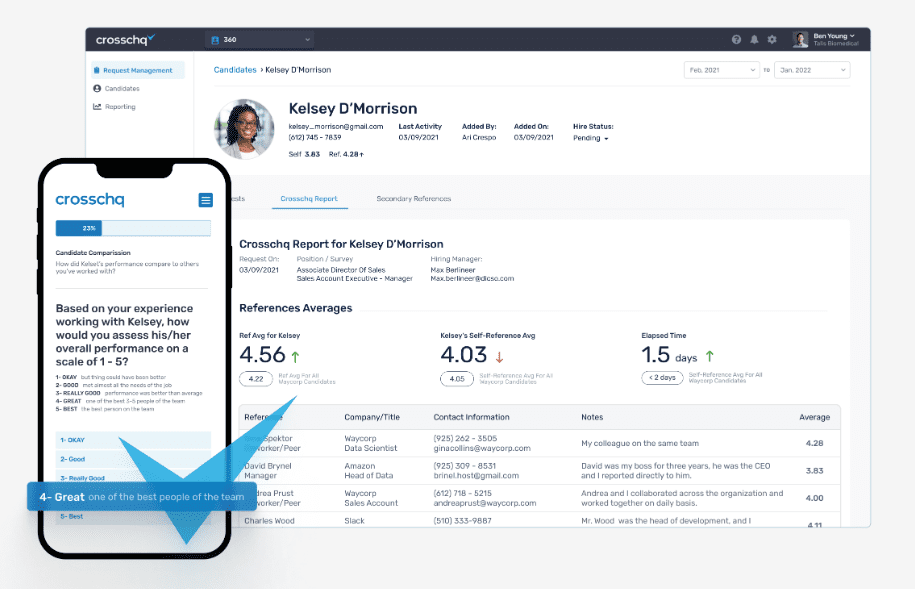Click the crosschq logo in the top bar
The width and height of the screenshot is (915, 589).
point(125,39)
